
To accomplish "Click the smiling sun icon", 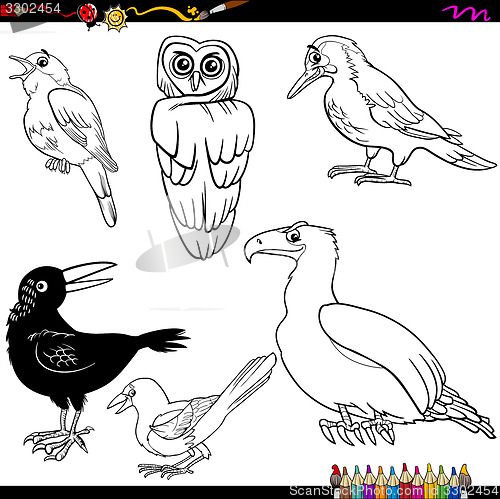I will point(115,18).
